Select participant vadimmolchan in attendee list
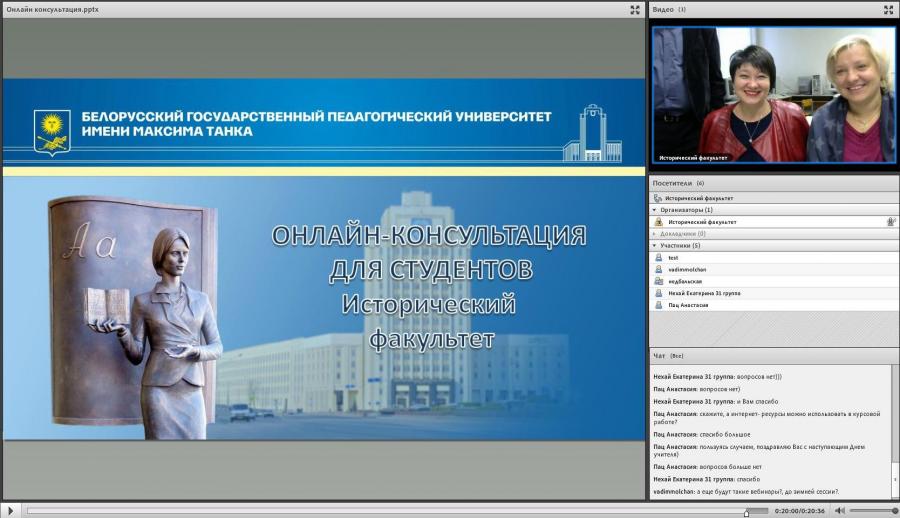This screenshot has height=518, width=900. click(774, 269)
